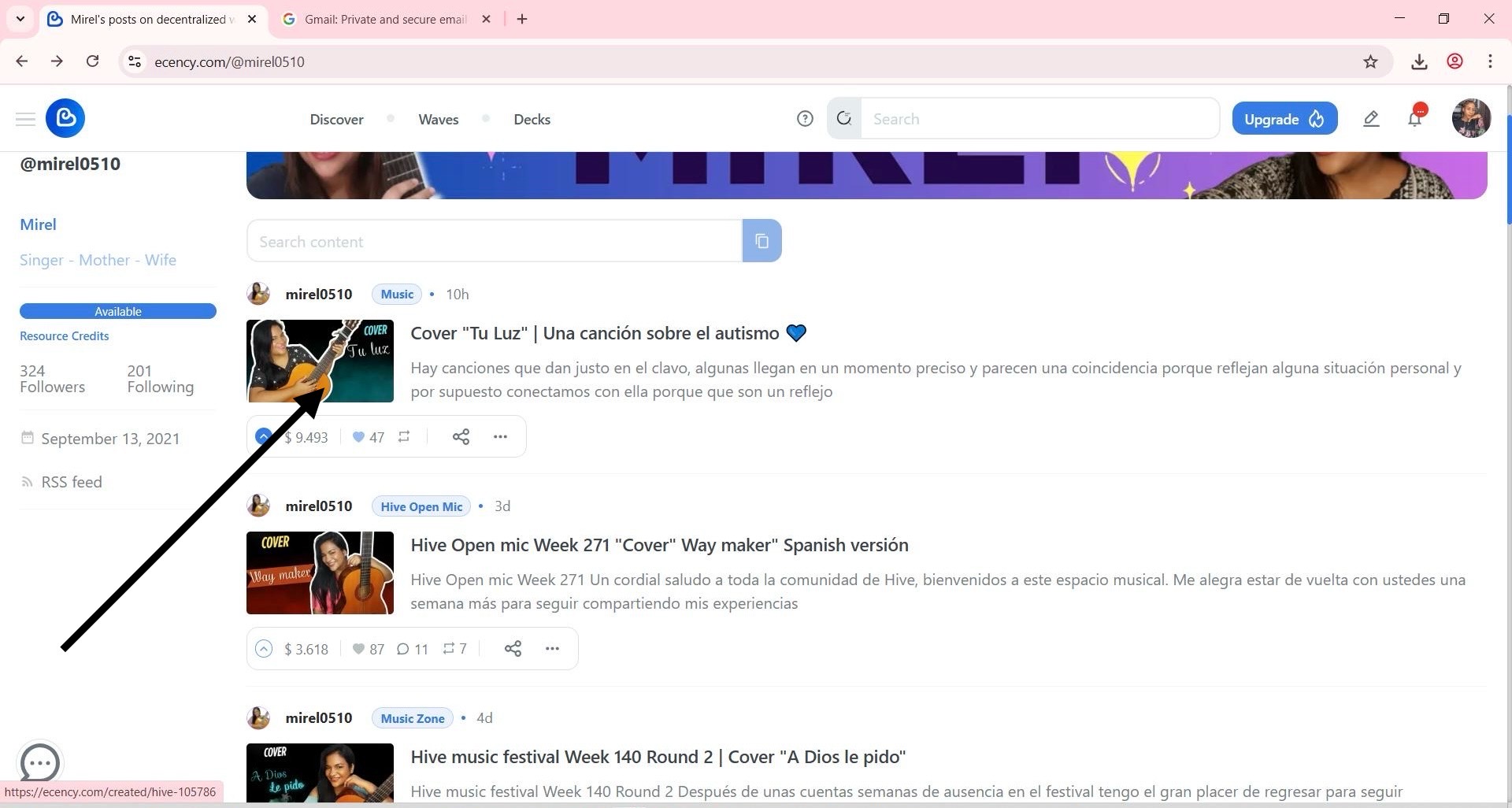The image size is (1512, 808).
Task: Click the copy icon beside Search content
Action: coord(762,241)
